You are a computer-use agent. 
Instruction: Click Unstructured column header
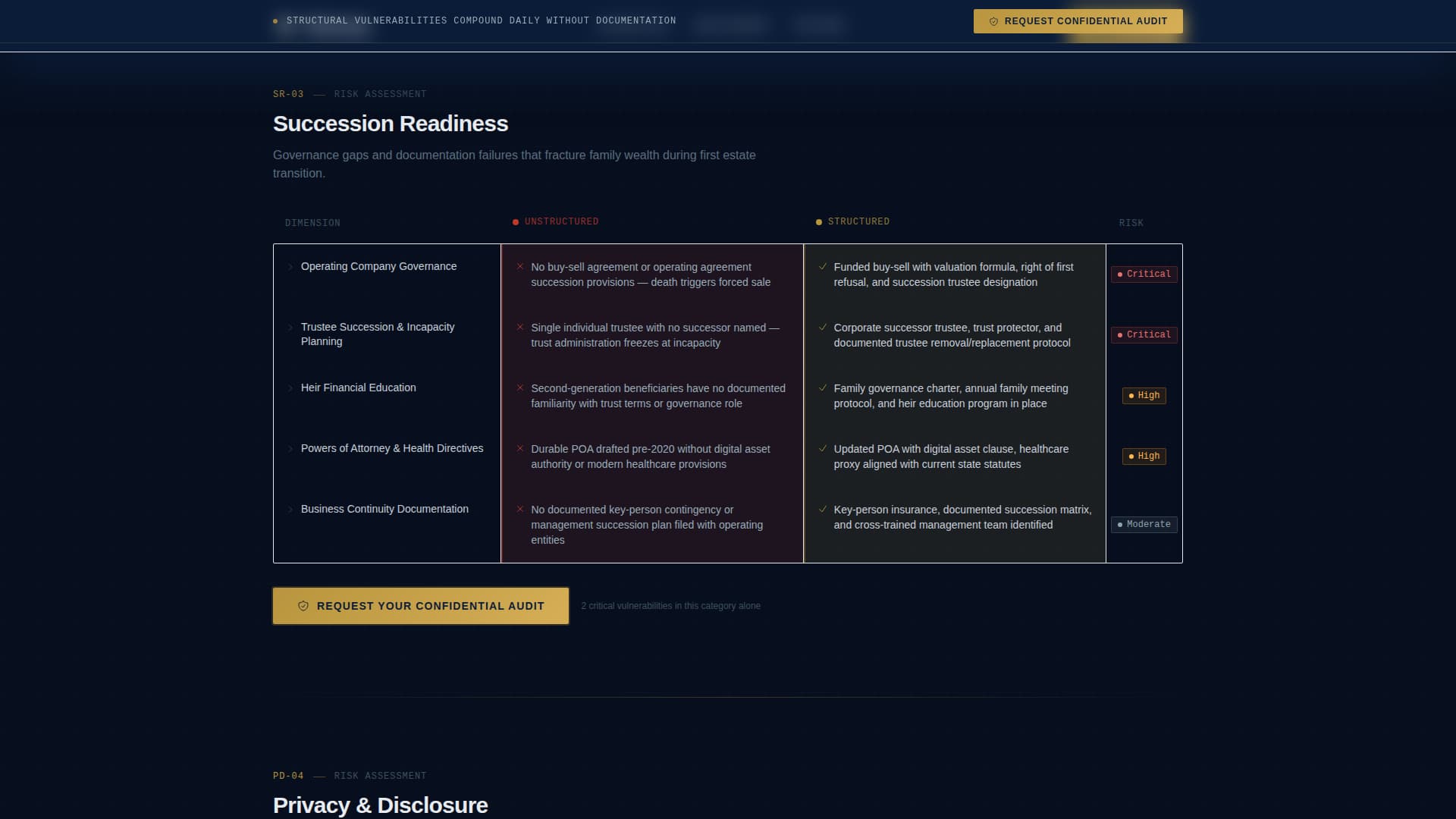[561, 221]
